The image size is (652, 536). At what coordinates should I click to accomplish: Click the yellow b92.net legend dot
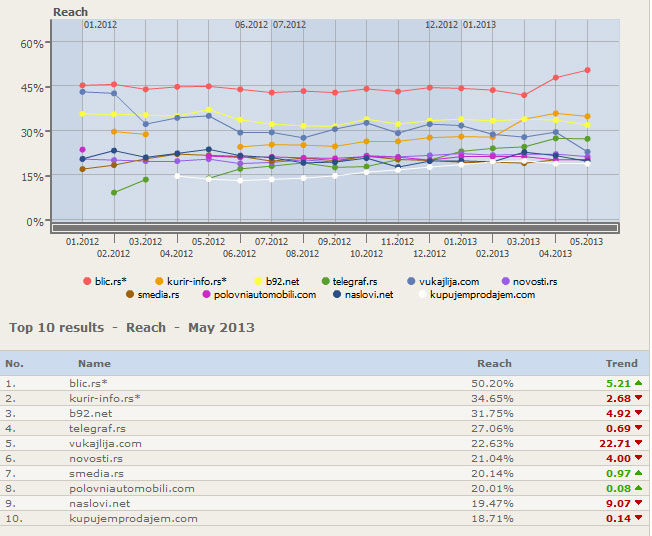pyautogui.click(x=259, y=282)
